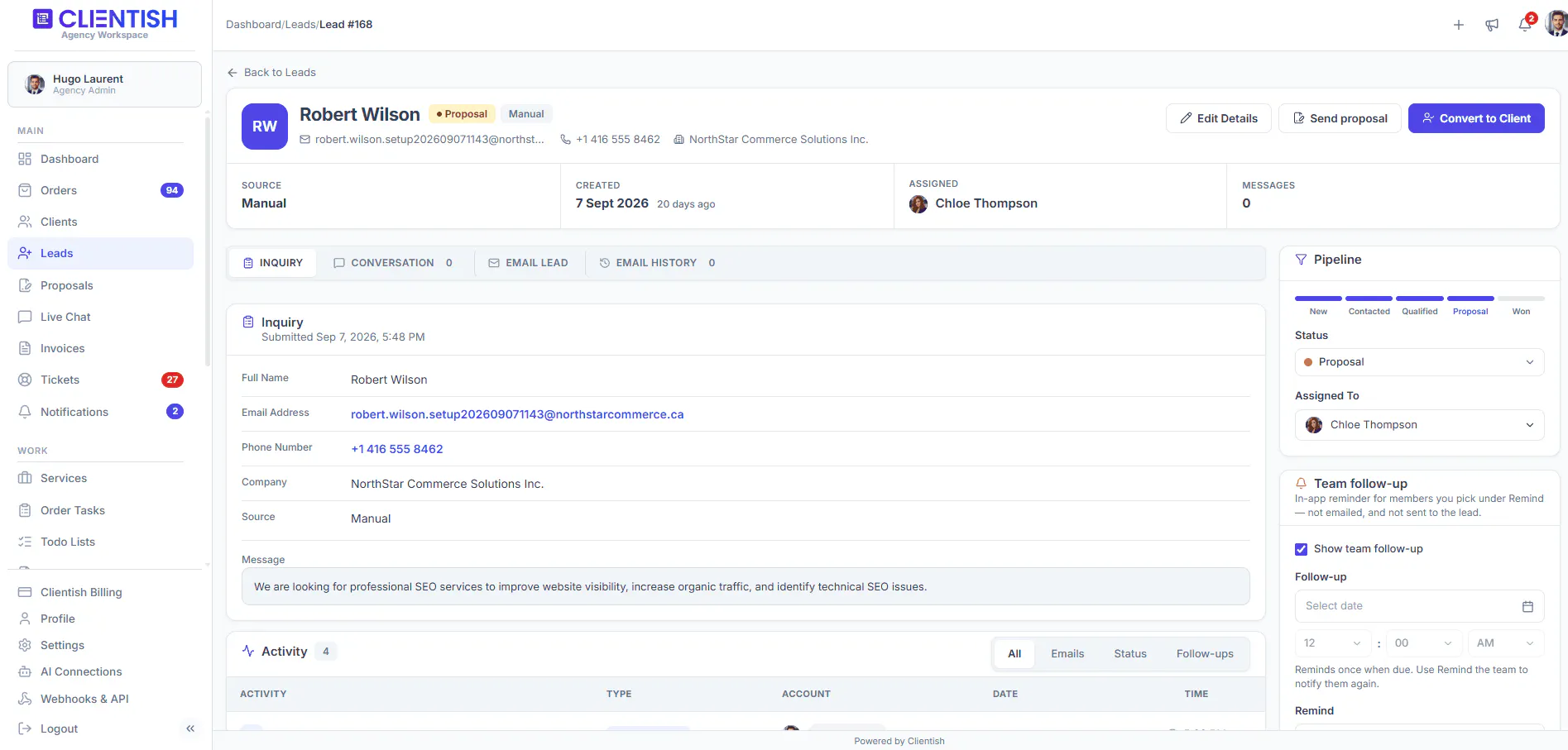Filter activity by Follow-ups
Screen dimensions: 1568x750
point(1205,654)
